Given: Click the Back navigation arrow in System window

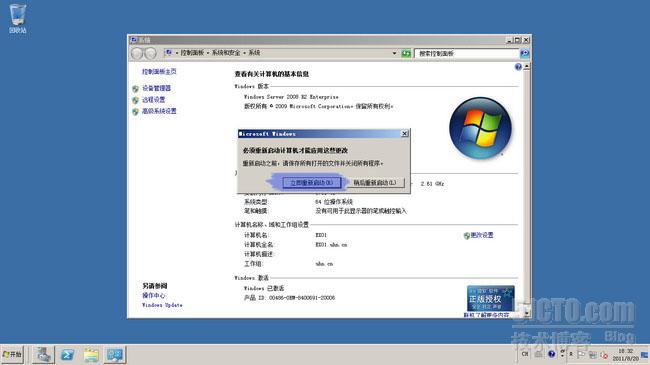Looking at the screenshot, I should click(x=137, y=53).
